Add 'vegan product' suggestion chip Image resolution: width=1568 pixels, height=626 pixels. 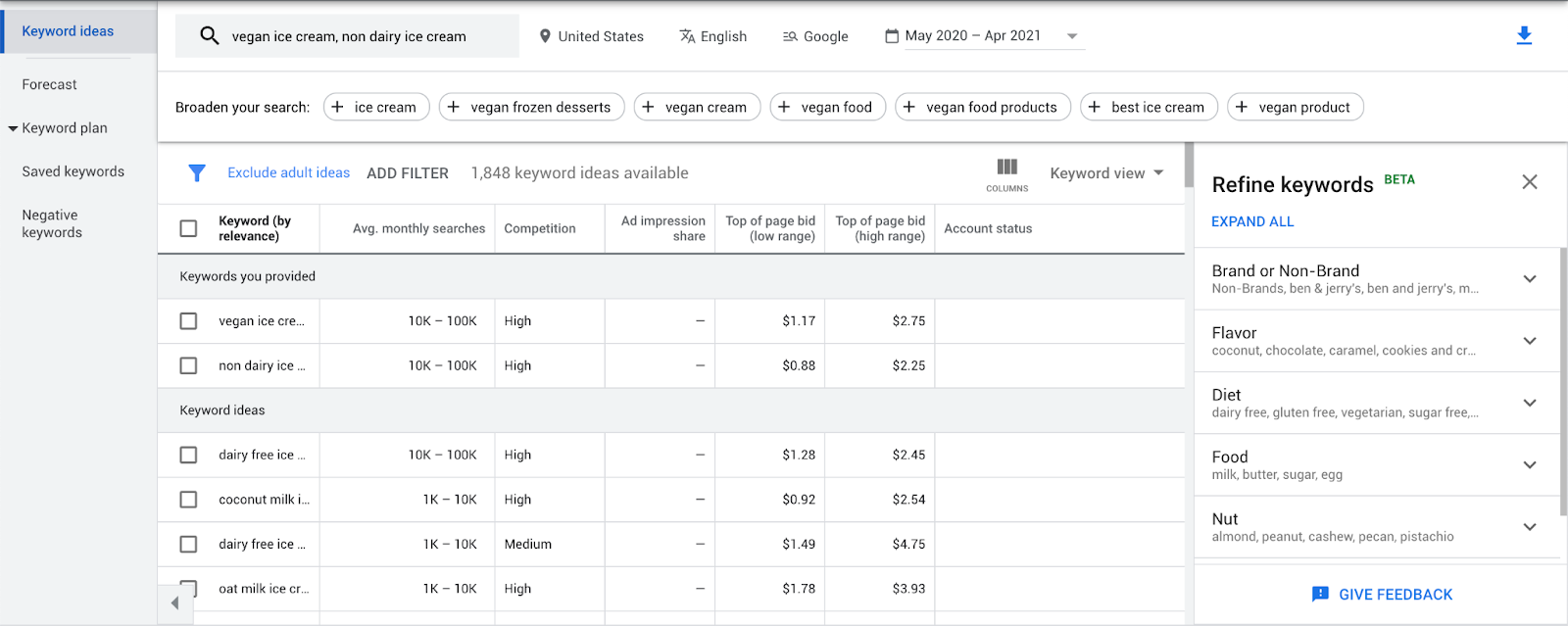click(1296, 107)
